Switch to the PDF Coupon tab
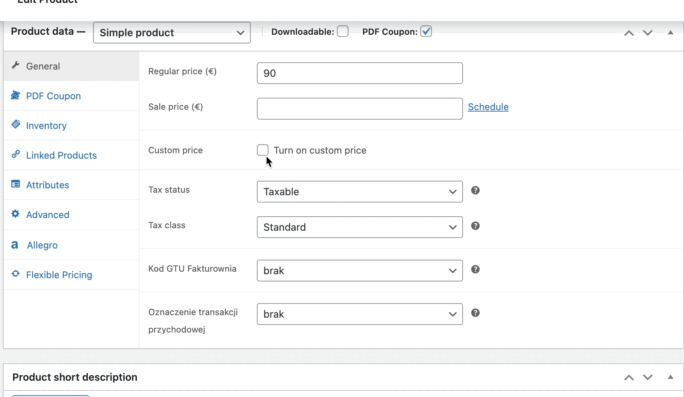 pos(72,96)
